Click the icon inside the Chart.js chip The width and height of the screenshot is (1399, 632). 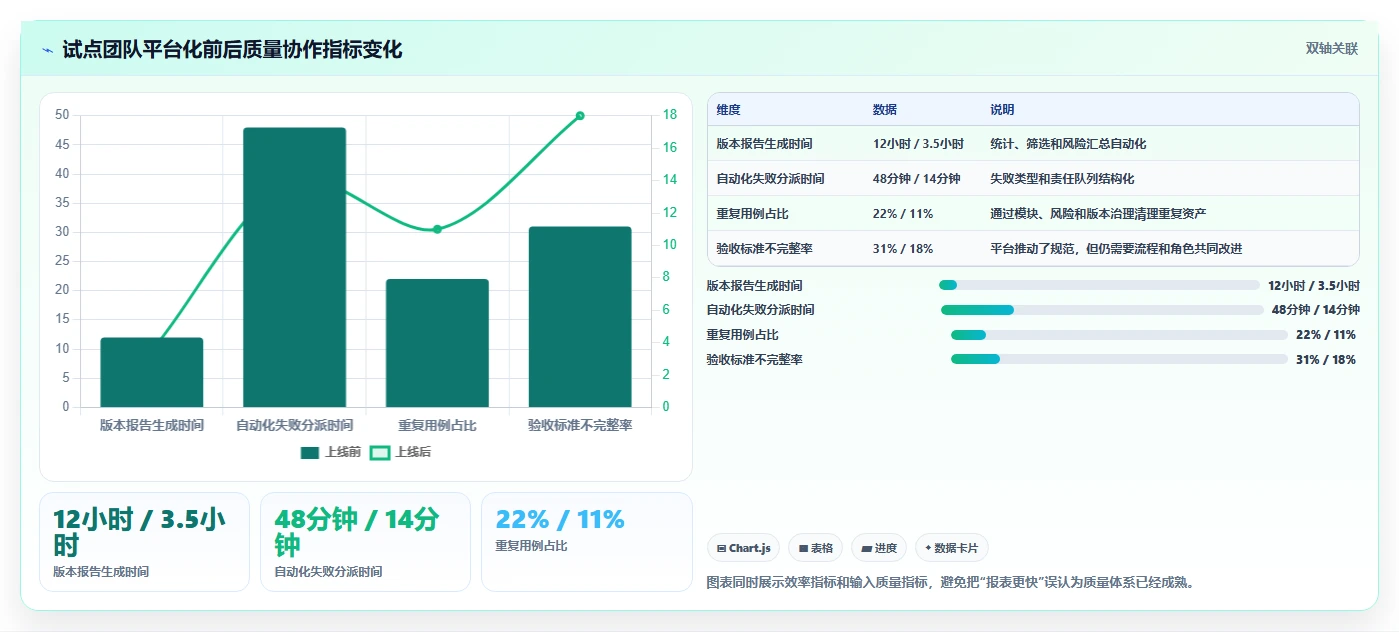[722, 549]
